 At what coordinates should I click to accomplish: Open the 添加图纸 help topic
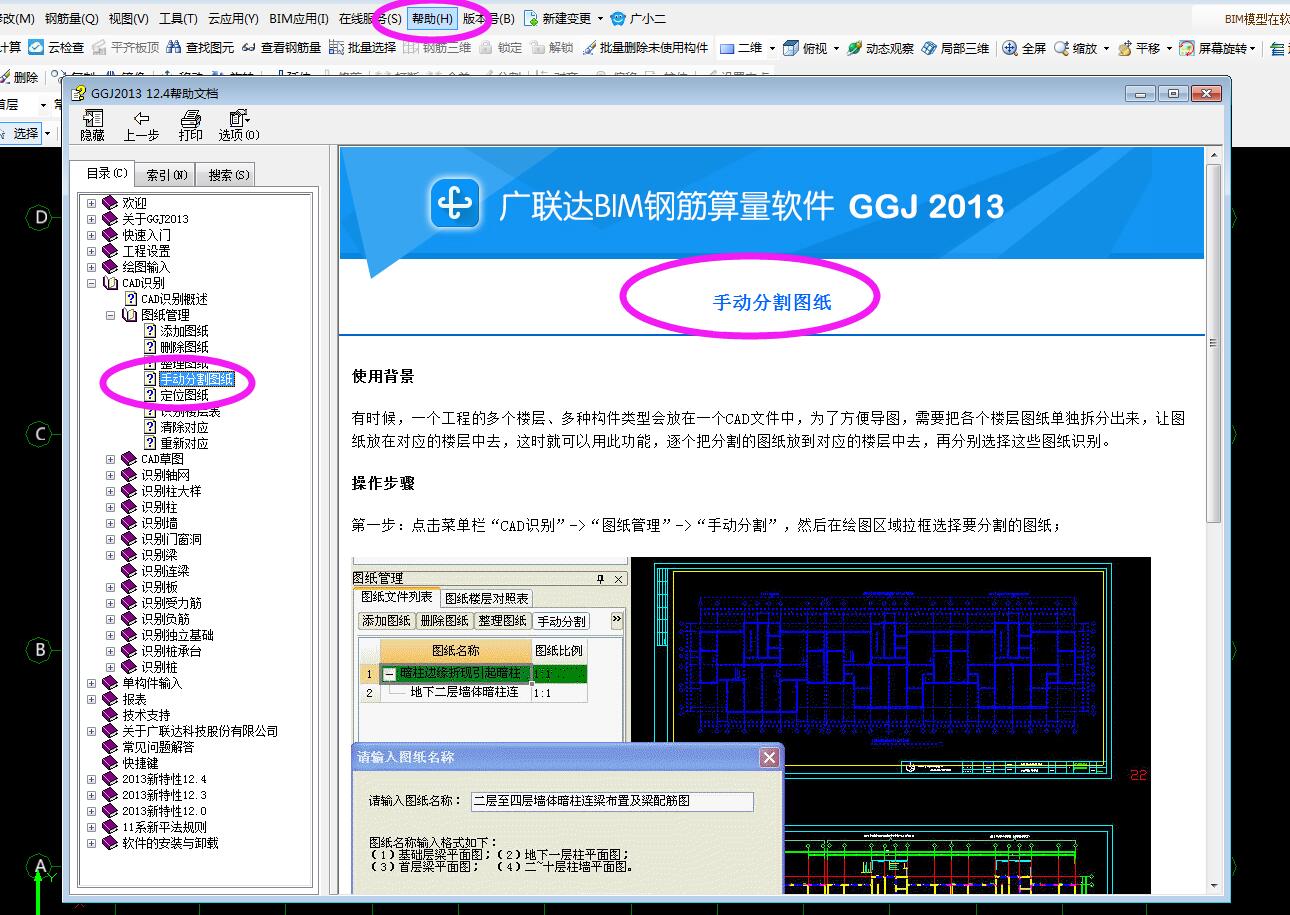[184, 331]
